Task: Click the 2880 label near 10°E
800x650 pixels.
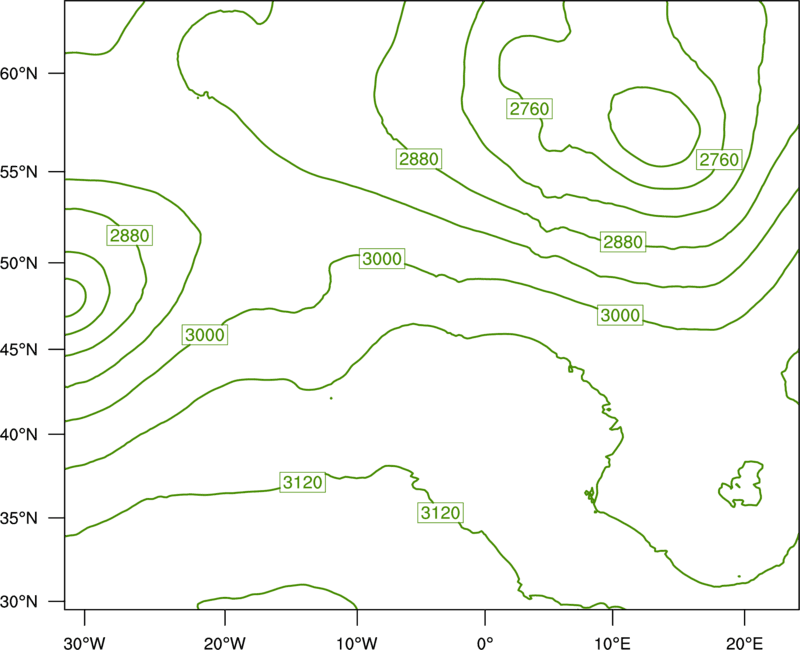Action: pyautogui.click(x=622, y=241)
